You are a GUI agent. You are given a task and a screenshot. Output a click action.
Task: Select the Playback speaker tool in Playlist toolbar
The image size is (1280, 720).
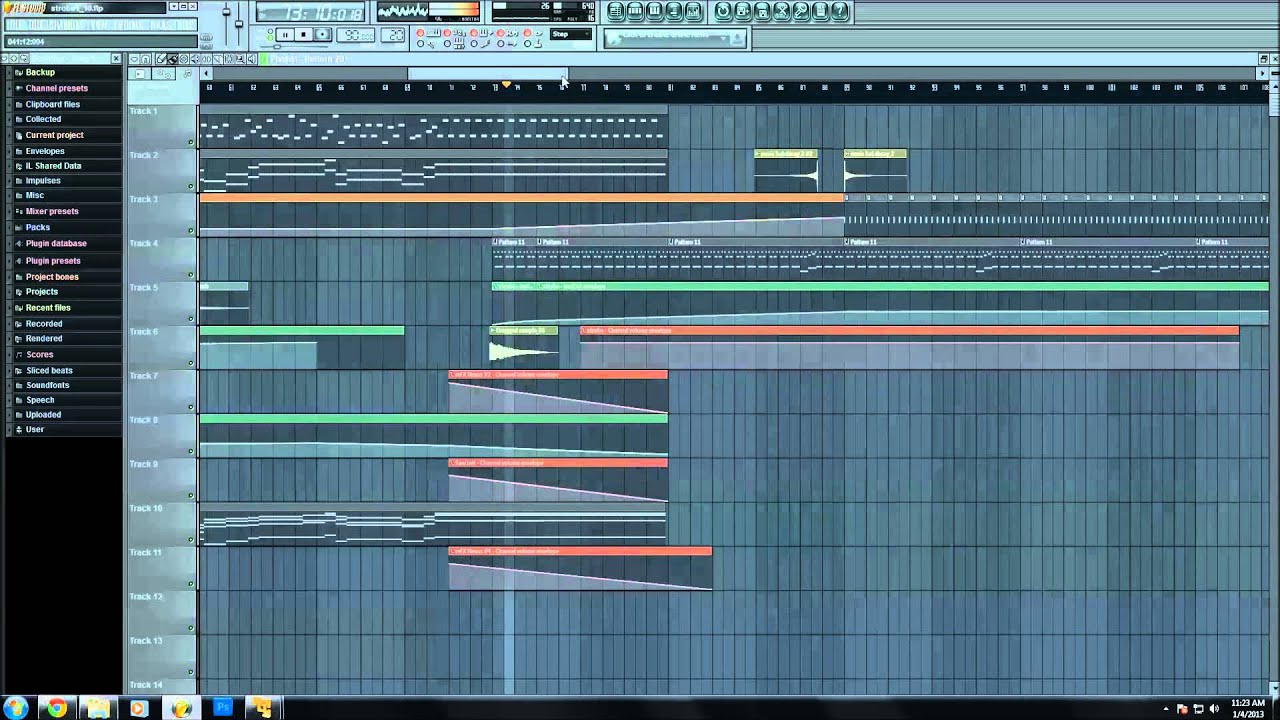point(252,59)
